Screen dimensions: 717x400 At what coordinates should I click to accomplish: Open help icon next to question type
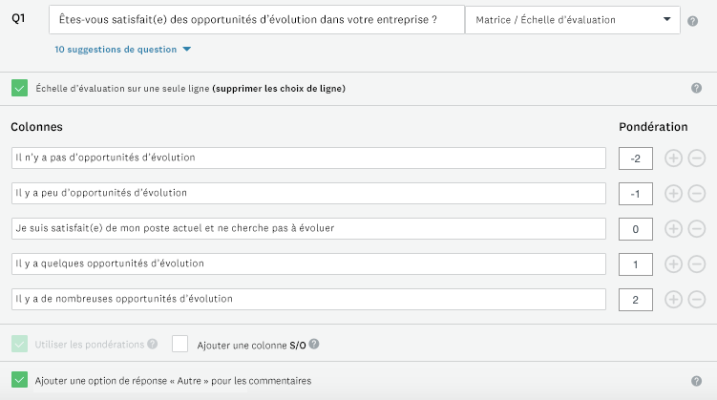click(693, 20)
